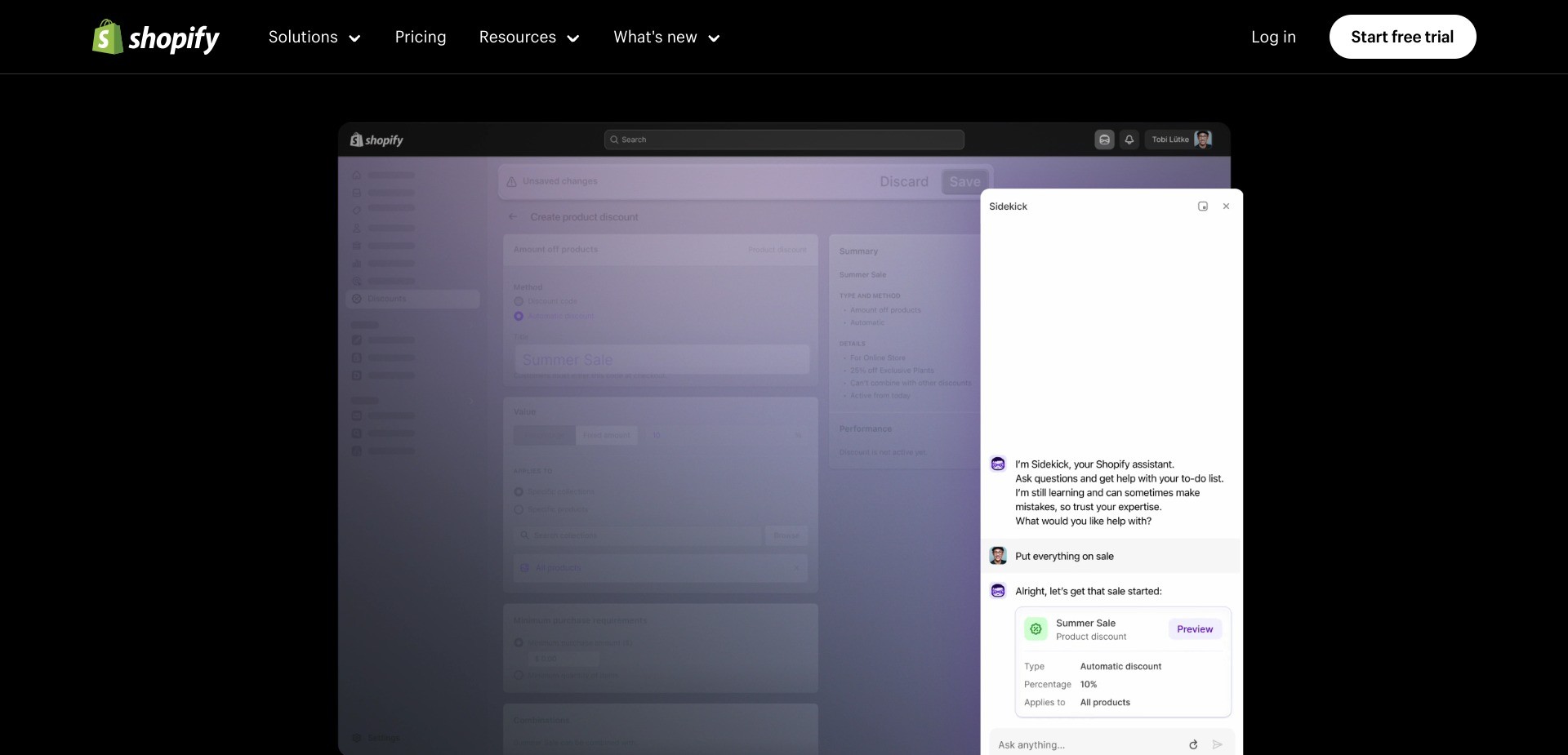Open the What's new dropdown
1568x755 pixels.
tap(666, 38)
